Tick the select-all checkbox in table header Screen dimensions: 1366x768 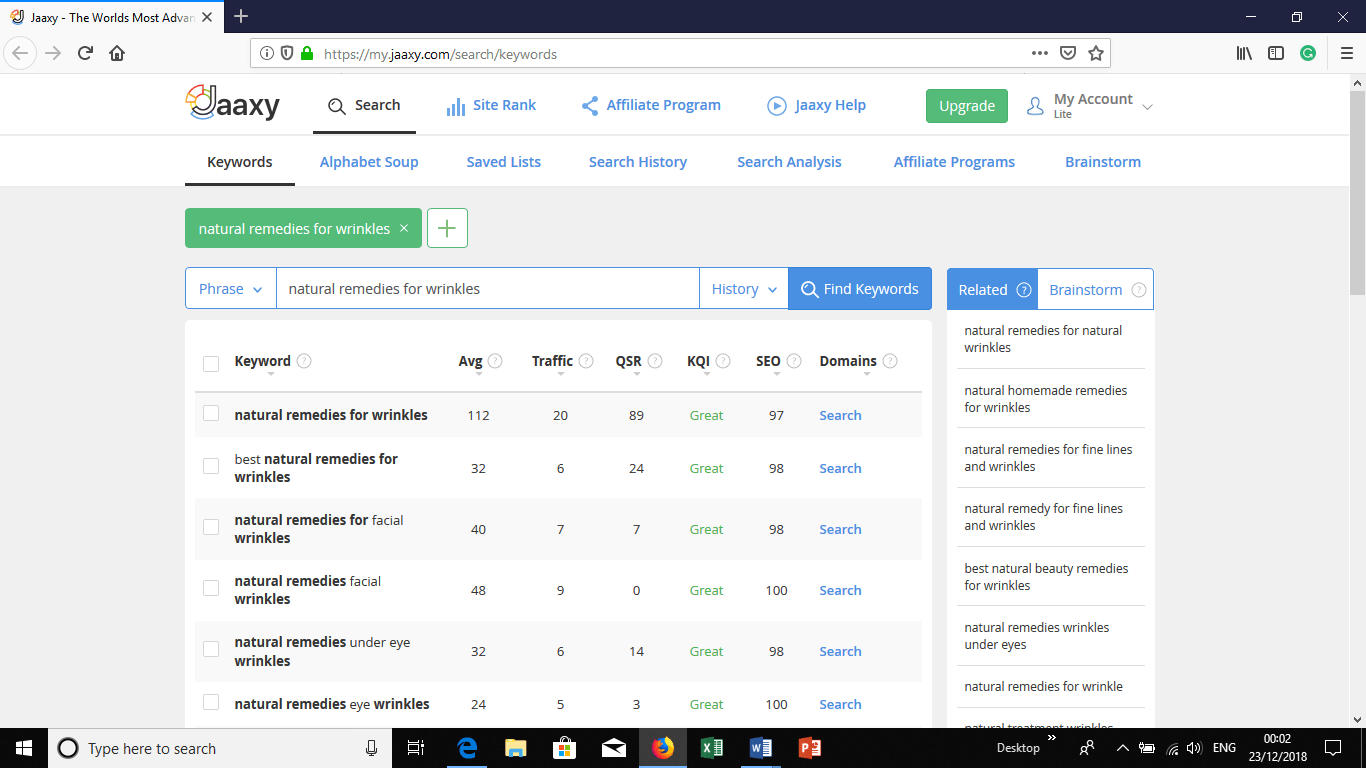pyautogui.click(x=211, y=363)
